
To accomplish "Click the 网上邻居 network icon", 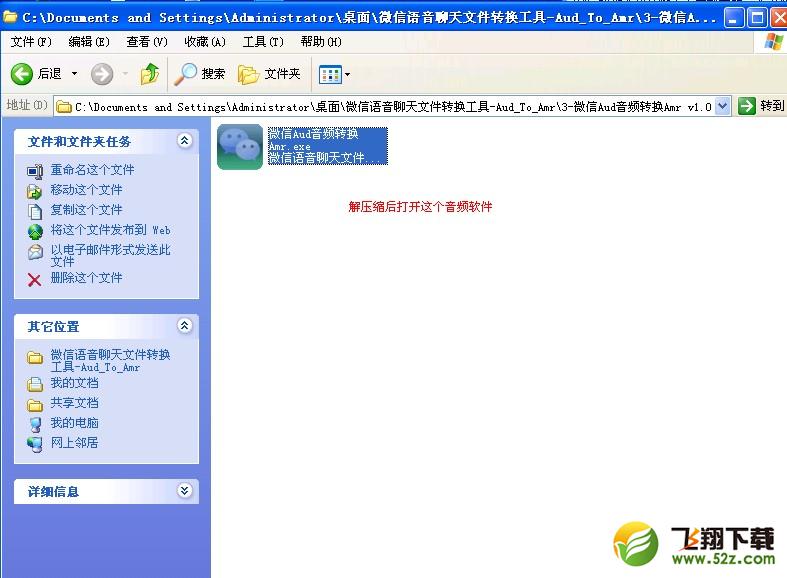I will [x=35, y=445].
